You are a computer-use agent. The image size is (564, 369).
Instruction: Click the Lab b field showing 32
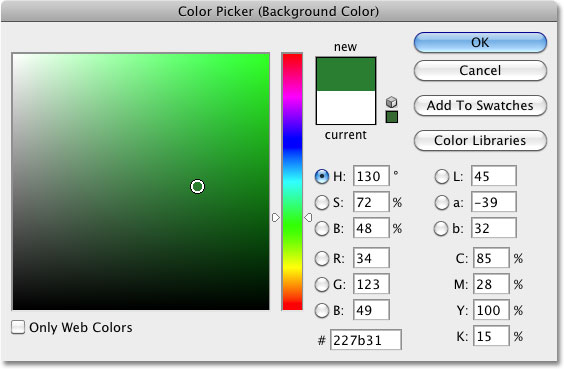(494, 228)
